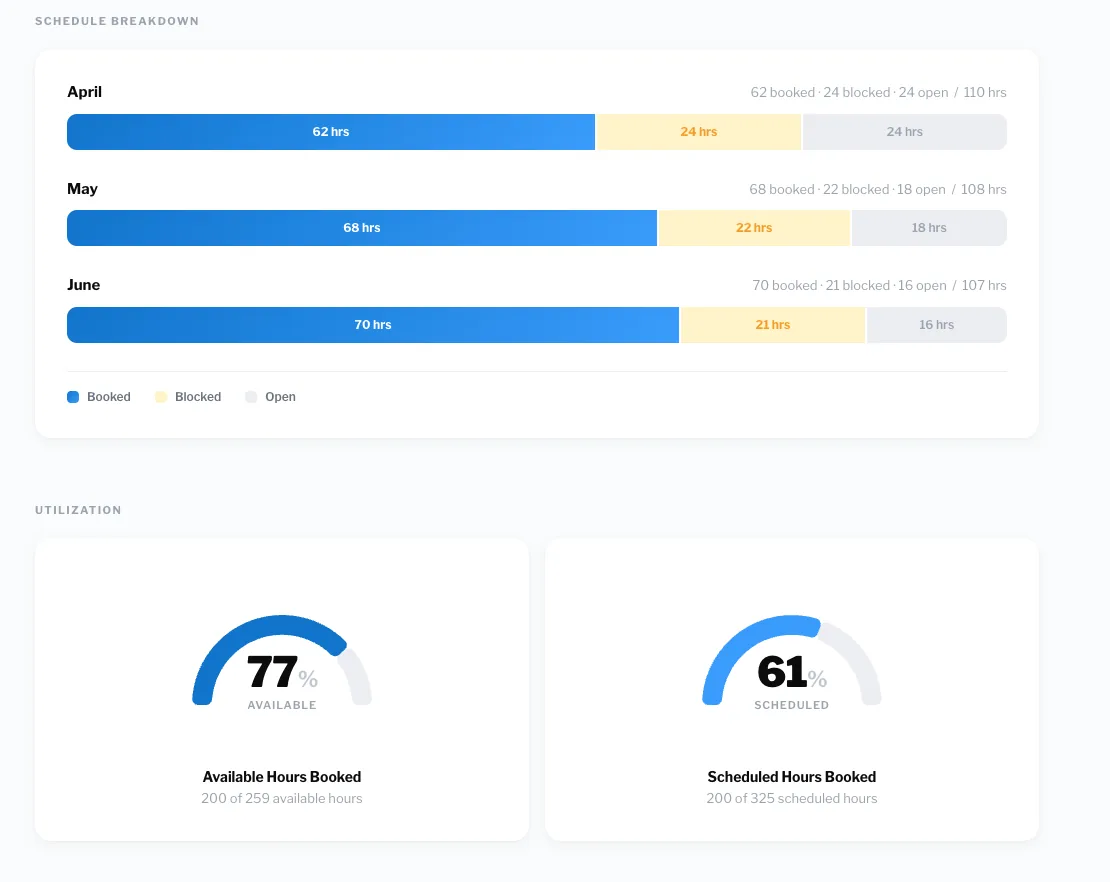Click the Utilization section heading
This screenshot has height=882, width=1110.
[78, 510]
